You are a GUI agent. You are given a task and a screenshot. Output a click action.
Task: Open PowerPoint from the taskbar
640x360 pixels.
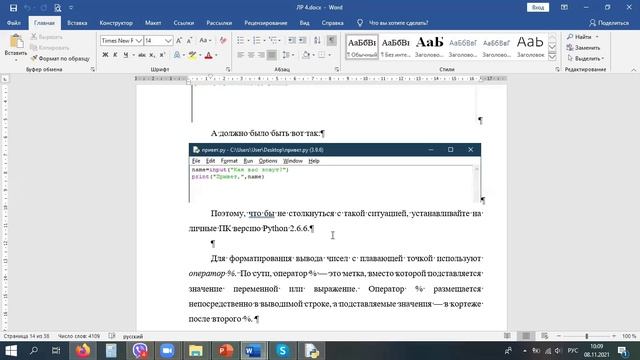(225, 351)
